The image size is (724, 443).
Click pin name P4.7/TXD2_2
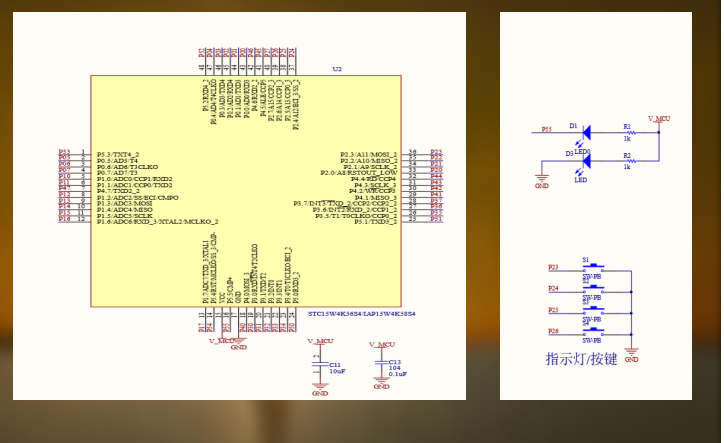coord(118,191)
